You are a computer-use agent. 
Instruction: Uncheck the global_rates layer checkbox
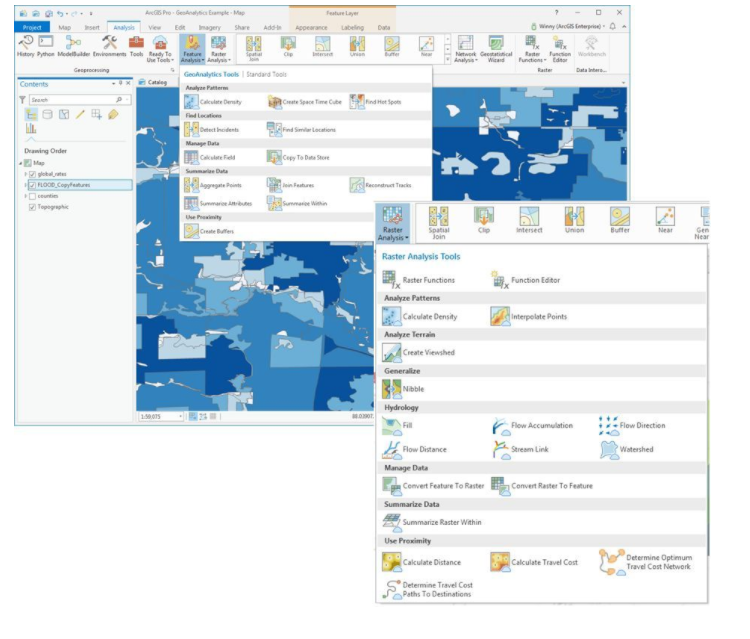pyautogui.click(x=33, y=174)
